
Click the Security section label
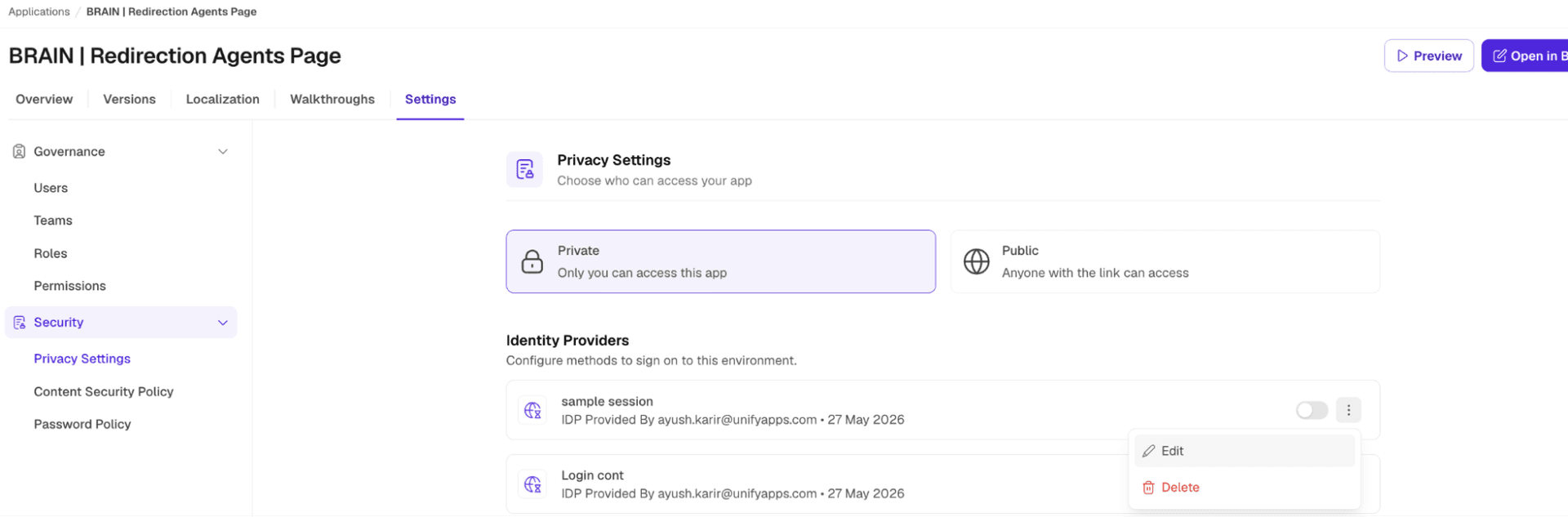pos(59,323)
